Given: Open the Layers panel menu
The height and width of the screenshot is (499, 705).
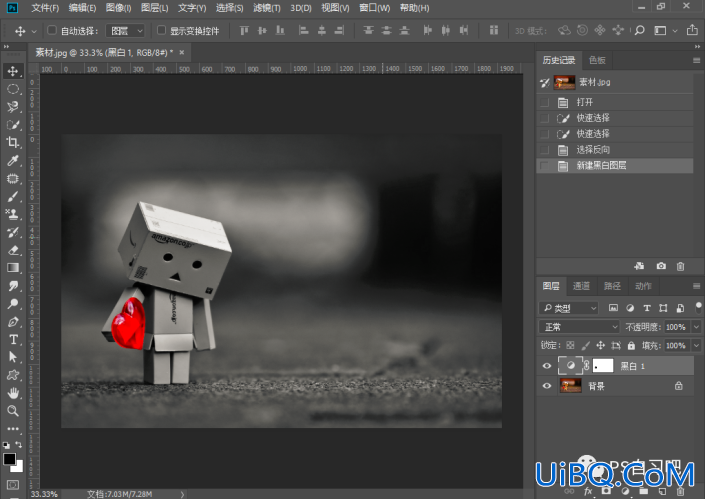Looking at the screenshot, I should (696, 286).
